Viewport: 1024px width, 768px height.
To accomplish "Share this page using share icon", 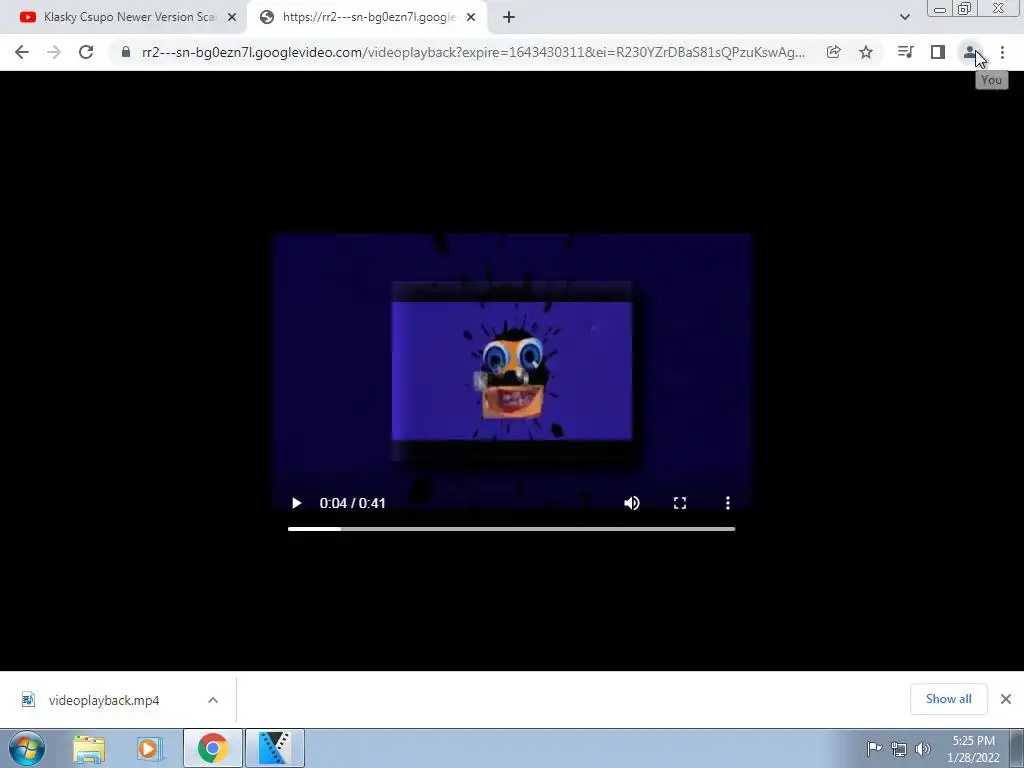I will pyautogui.click(x=833, y=52).
